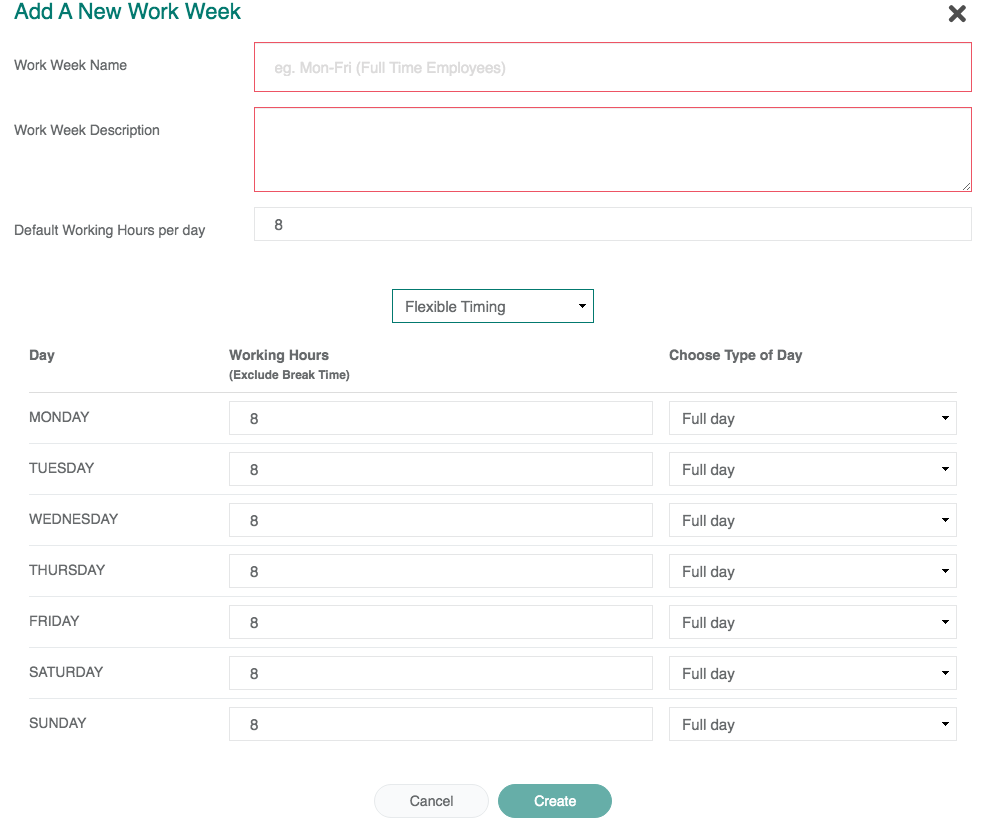Edit Thursday working hours field
This screenshot has width=996, height=820.
[440, 571]
